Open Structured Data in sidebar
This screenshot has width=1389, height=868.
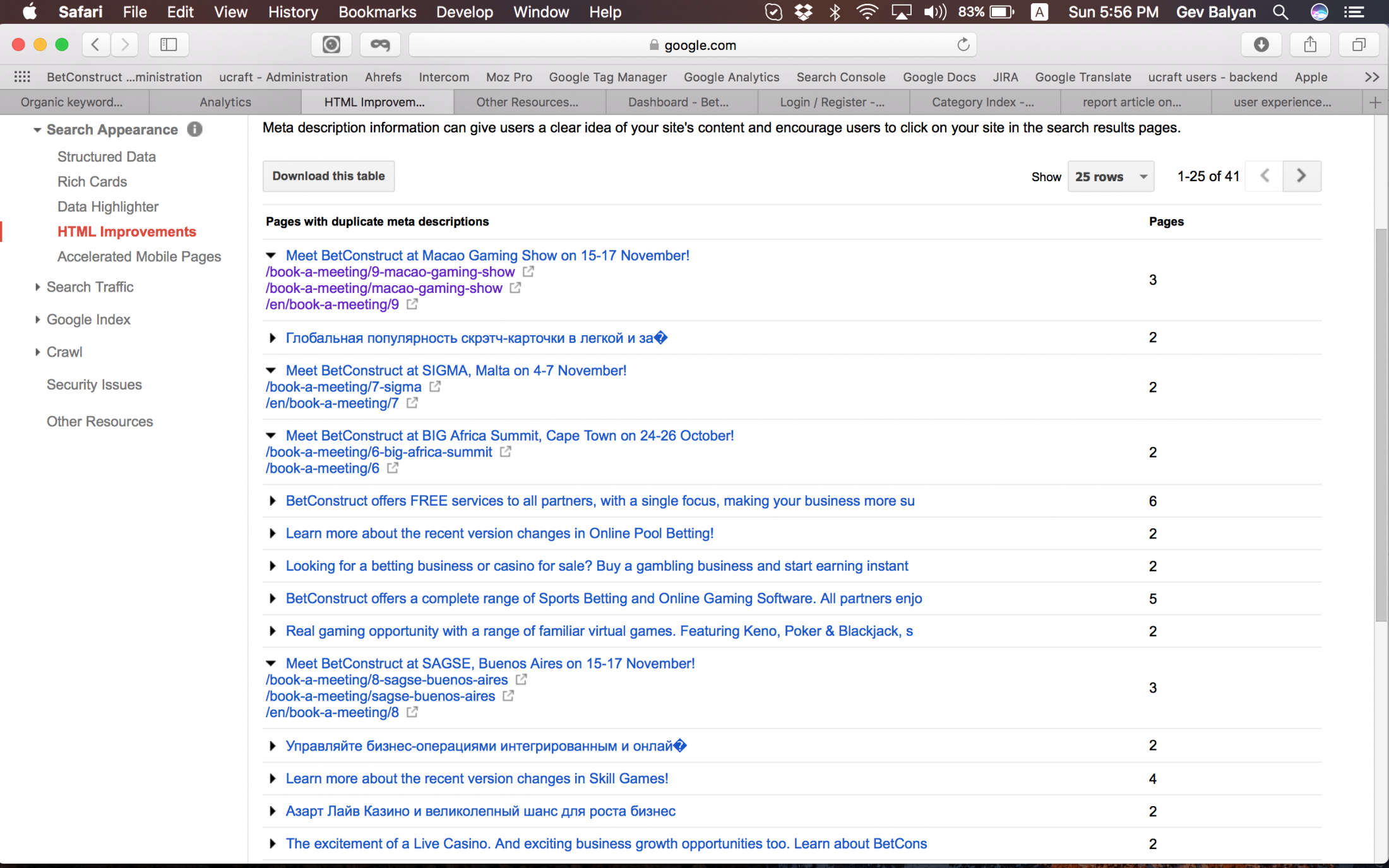point(107,157)
